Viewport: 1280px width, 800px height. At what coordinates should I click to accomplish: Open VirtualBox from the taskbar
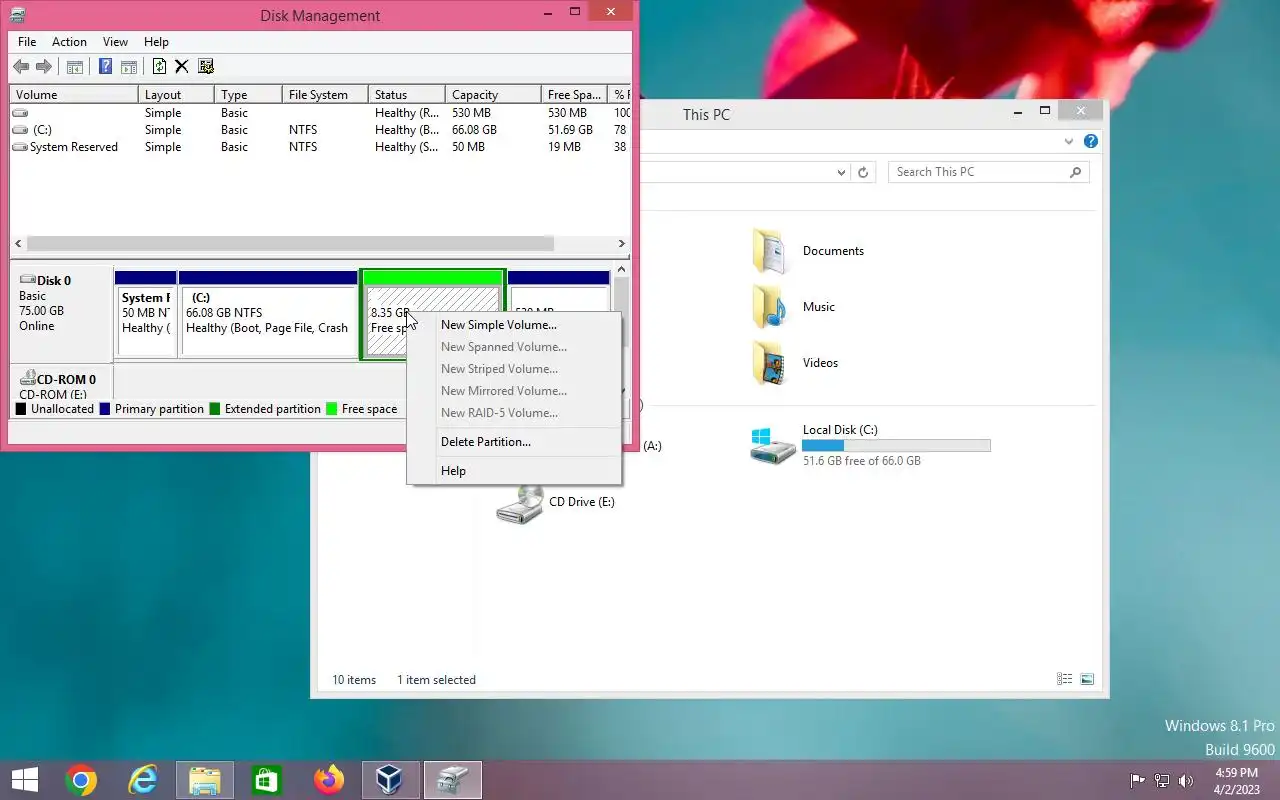click(390, 780)
